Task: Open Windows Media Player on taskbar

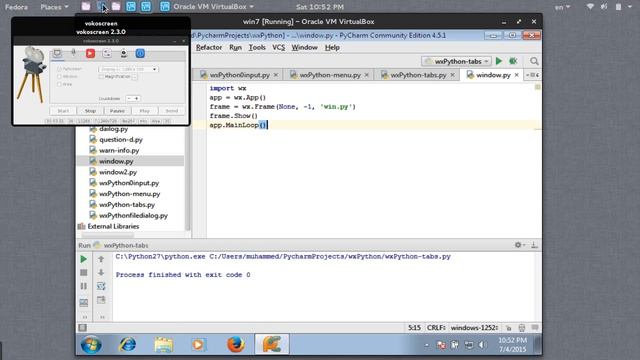Action: point(198,345)
